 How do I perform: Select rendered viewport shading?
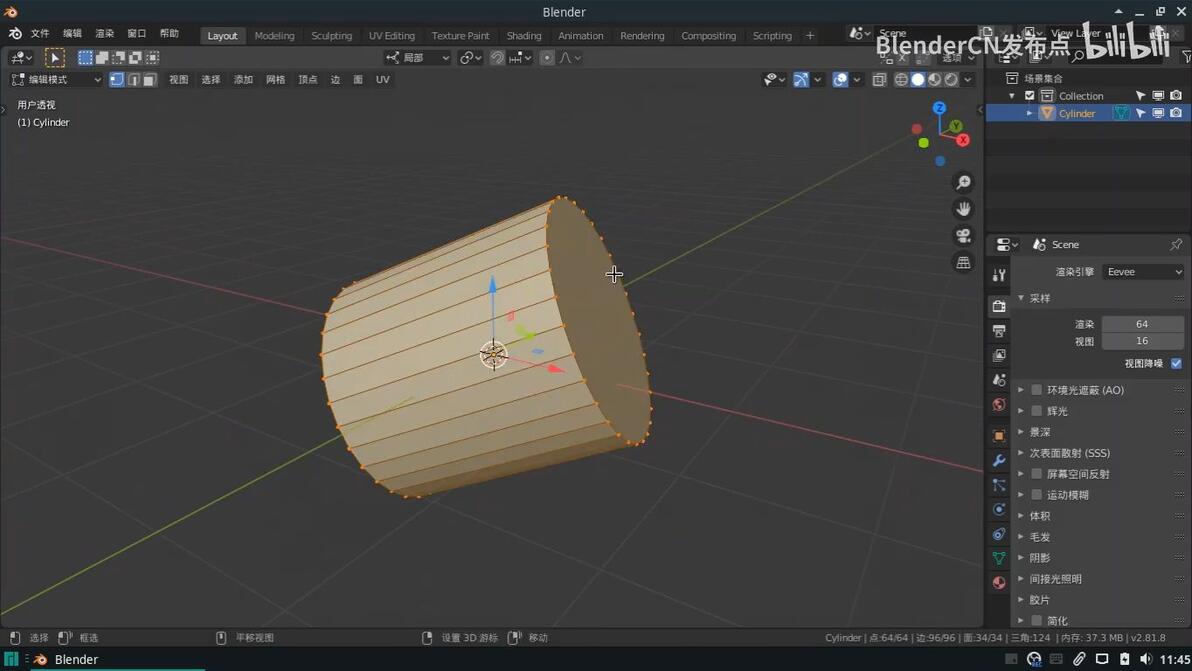click(951, 80)
